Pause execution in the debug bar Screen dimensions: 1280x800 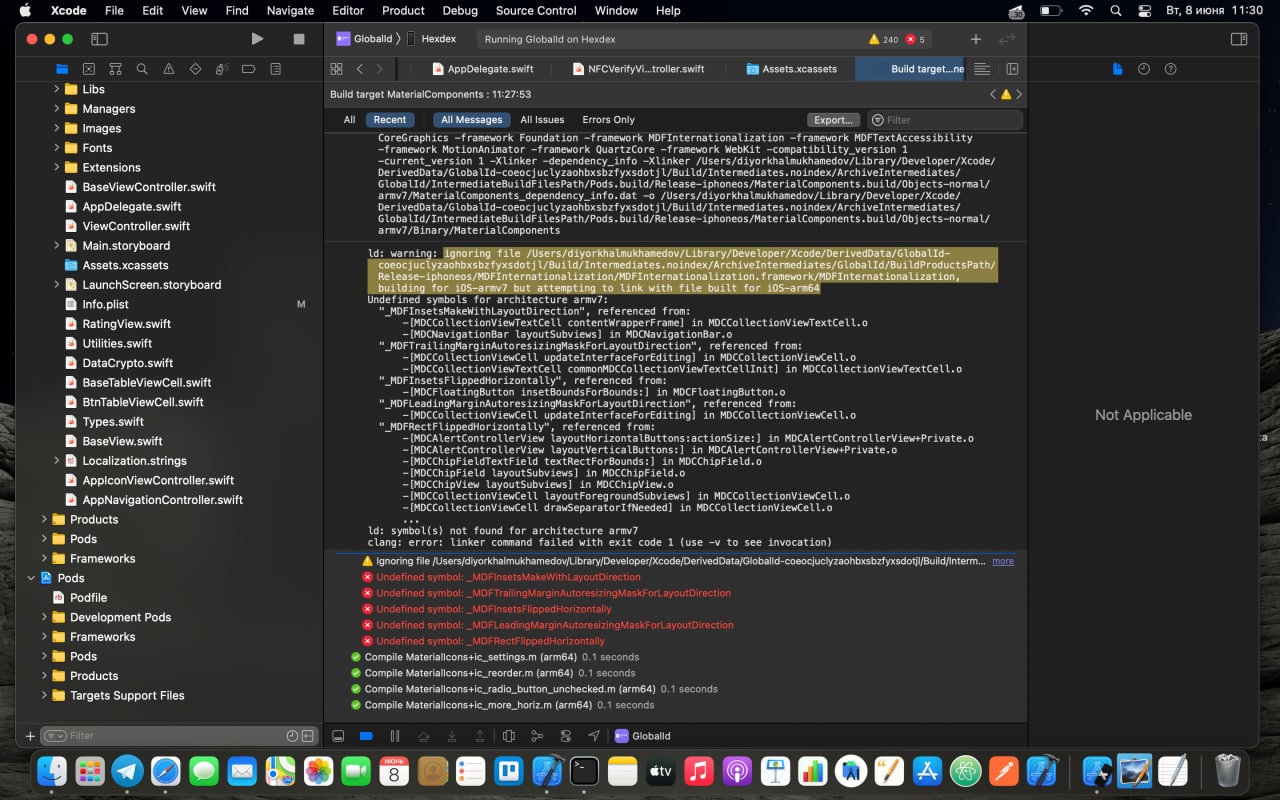point(395,736)
